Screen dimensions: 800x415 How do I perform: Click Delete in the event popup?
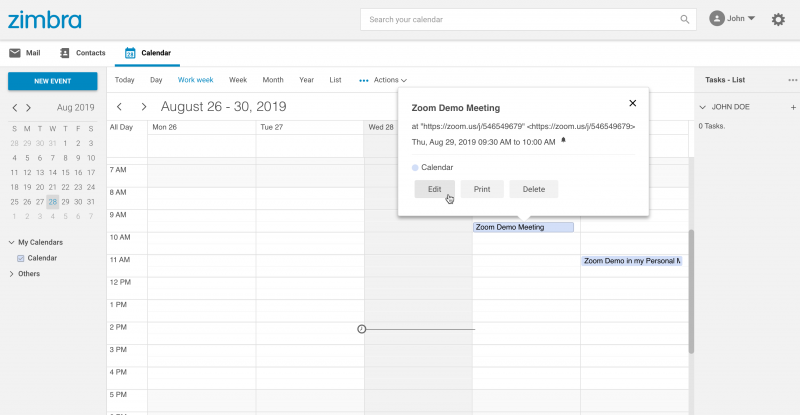(534, 189)
